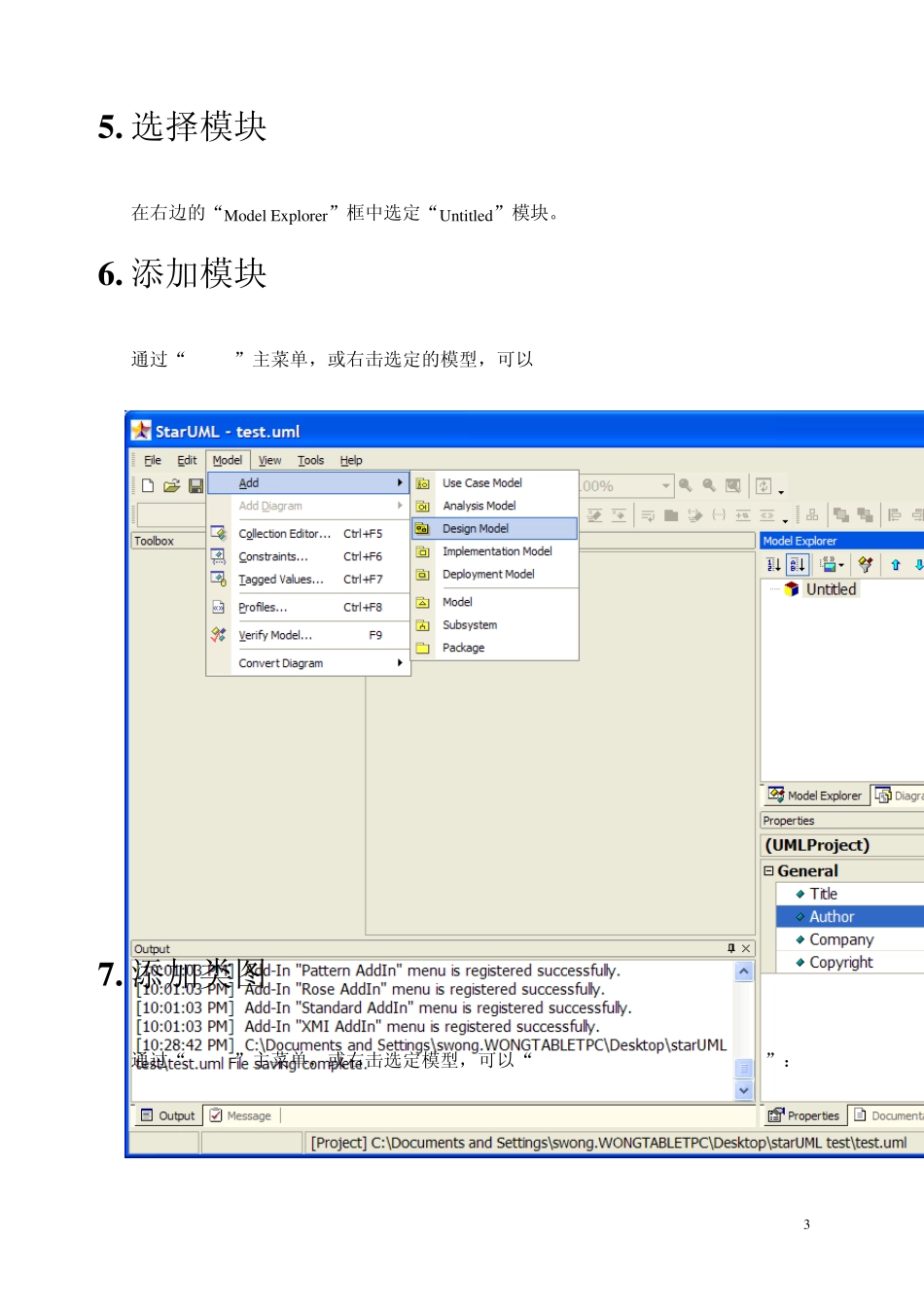Open the Edit menu
Viewport: 924px width, 1307px height.
[x=187, y=461]
